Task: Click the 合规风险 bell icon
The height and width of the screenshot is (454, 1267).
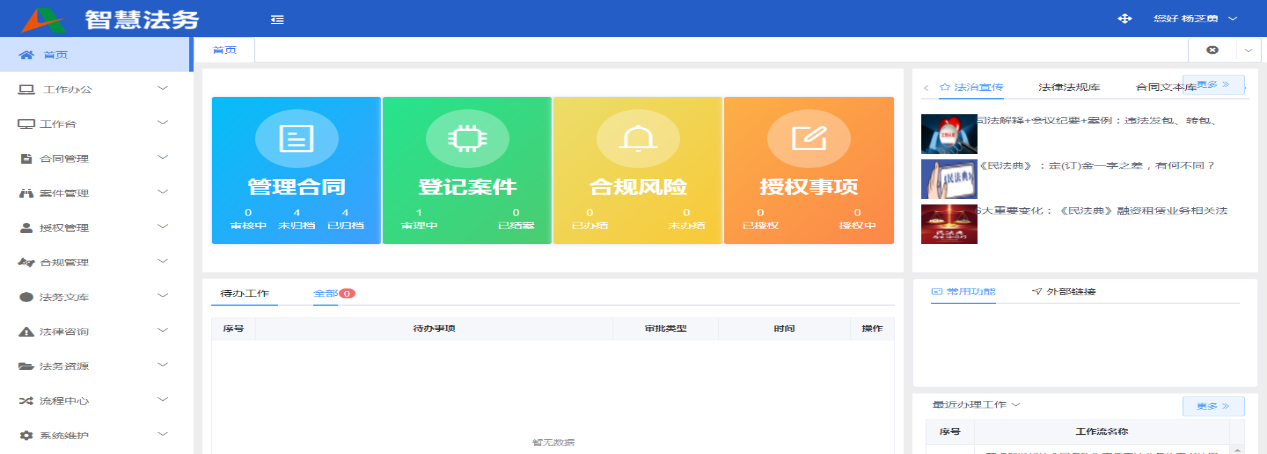Action: click(x=637, y=139)
